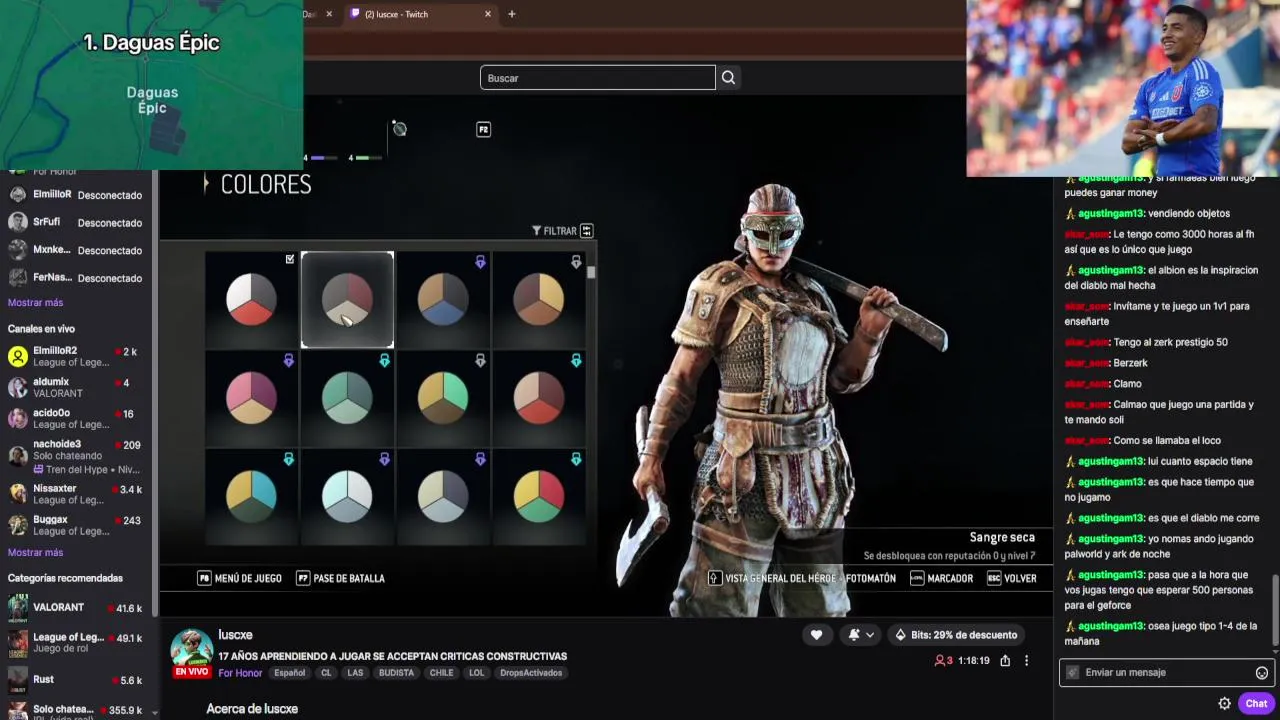Click the FILTRAR filter control
Screen dimensions: 1280x720
pyautogui.click(x=562, y=231)
